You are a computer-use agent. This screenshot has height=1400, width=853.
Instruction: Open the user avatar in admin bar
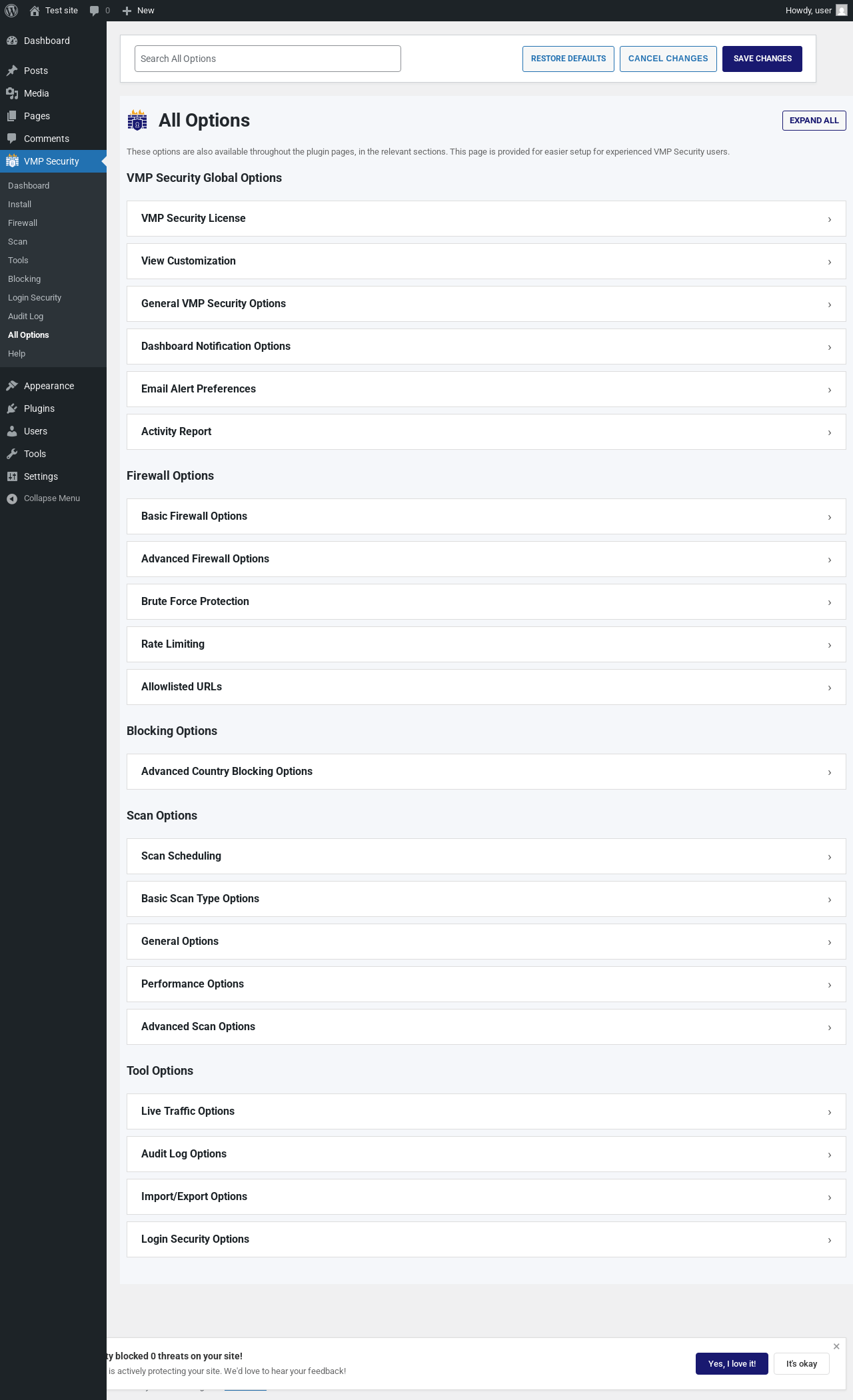[842, 11]
